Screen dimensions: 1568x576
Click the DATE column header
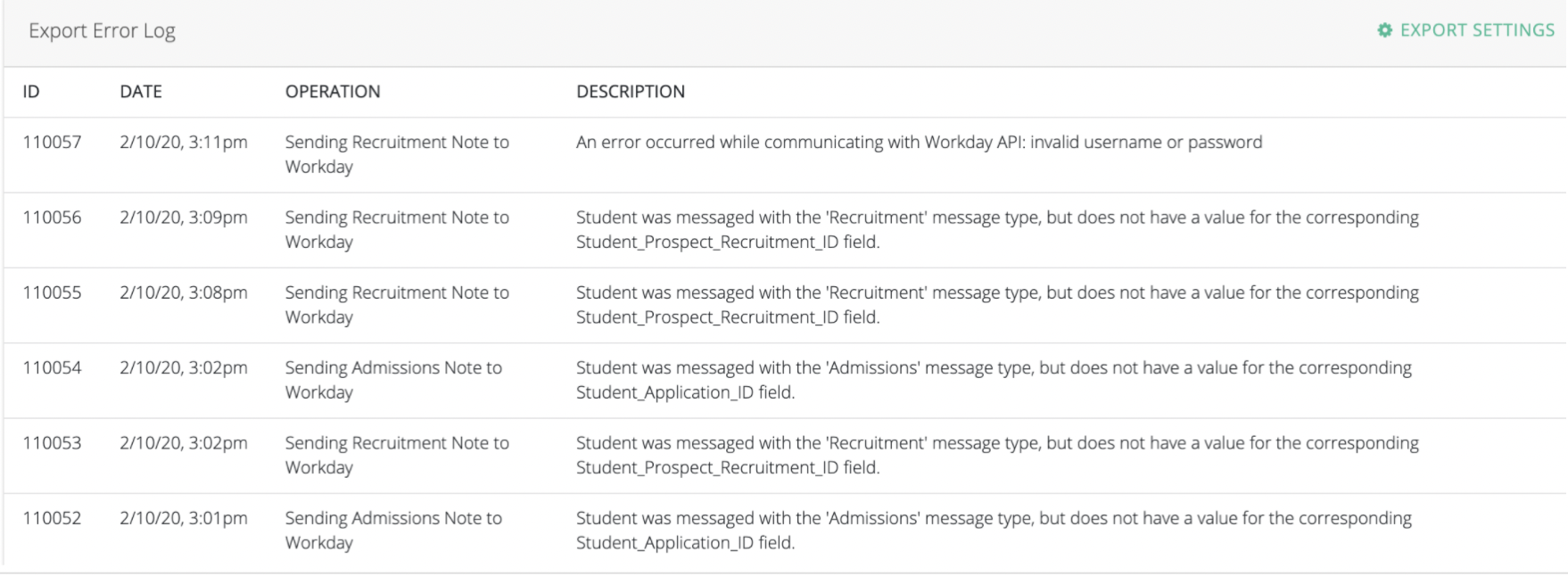pyautogui.click(x=141, y=91)
